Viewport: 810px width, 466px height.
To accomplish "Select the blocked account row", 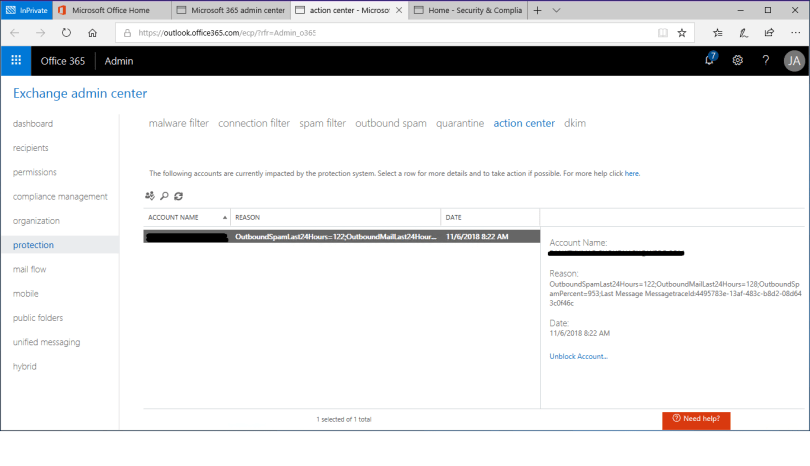I will [x=340, y=237].
